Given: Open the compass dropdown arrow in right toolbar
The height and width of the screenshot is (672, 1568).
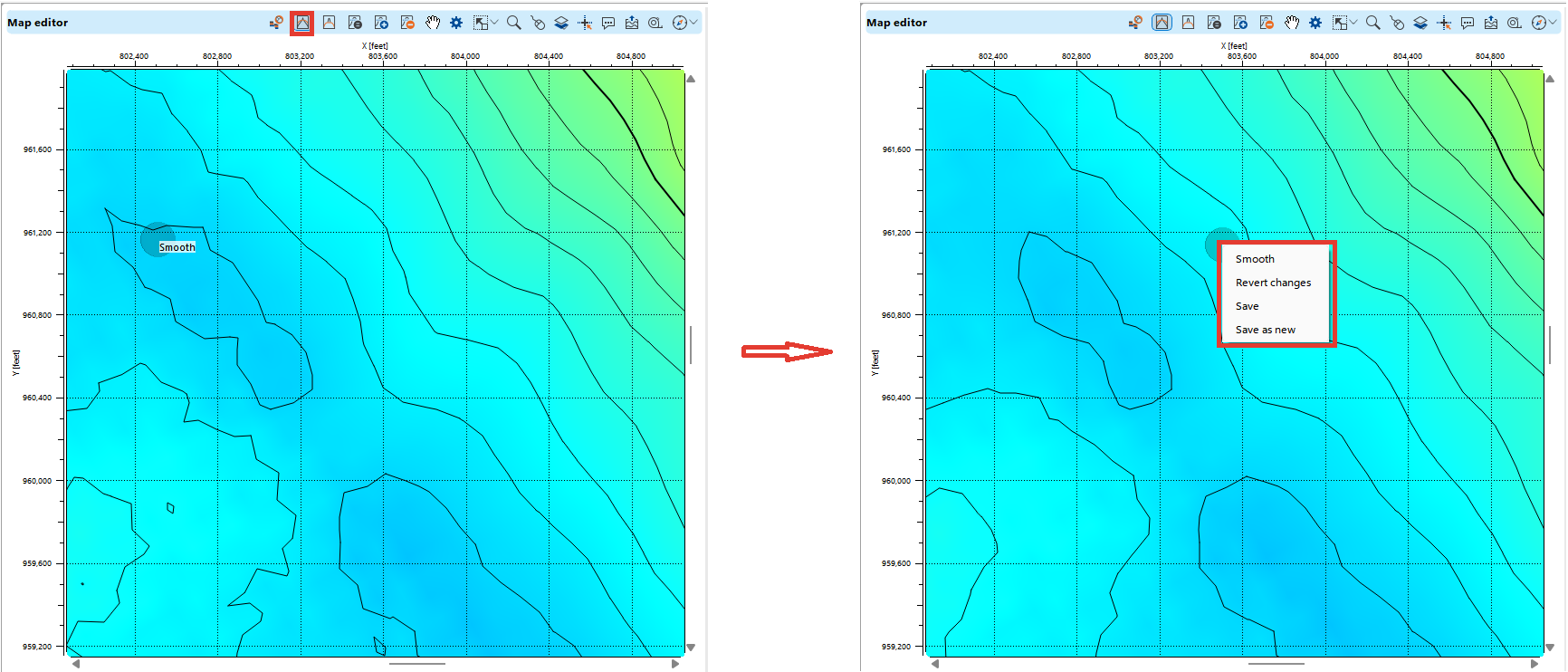Looking at the screenshot, I should tap(1553, 23).
